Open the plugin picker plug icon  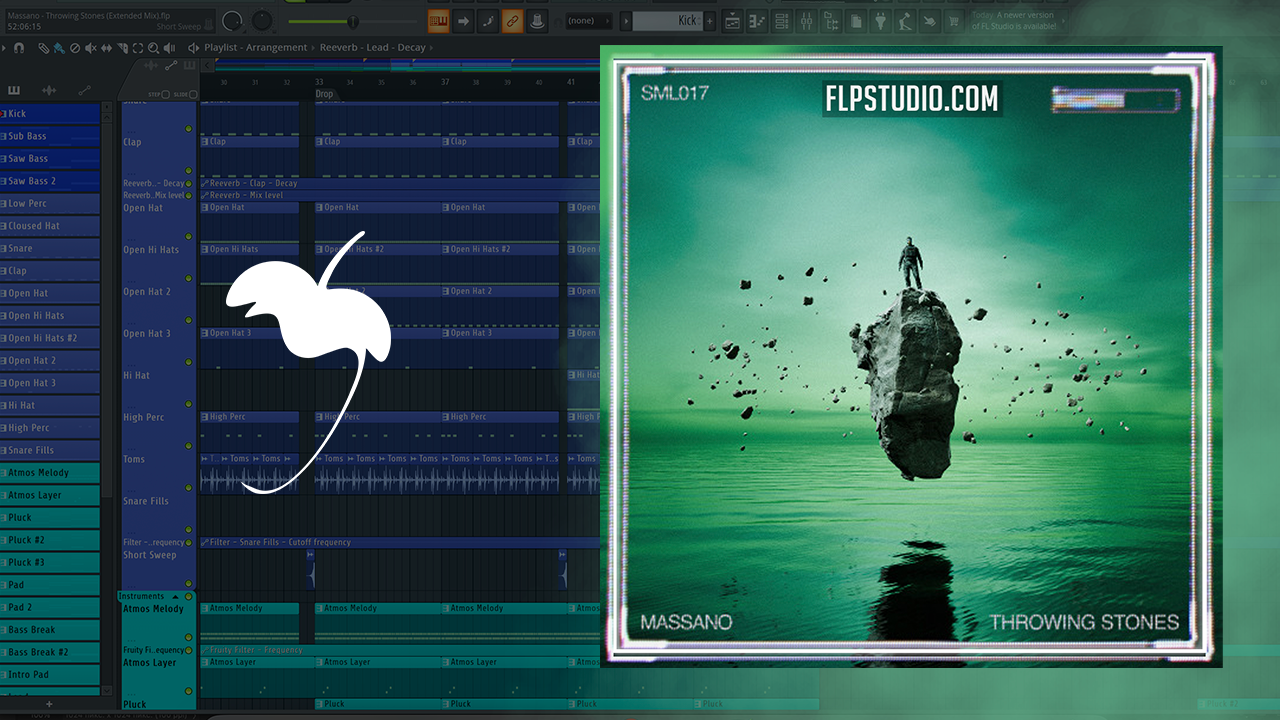[x=880, y=20]
